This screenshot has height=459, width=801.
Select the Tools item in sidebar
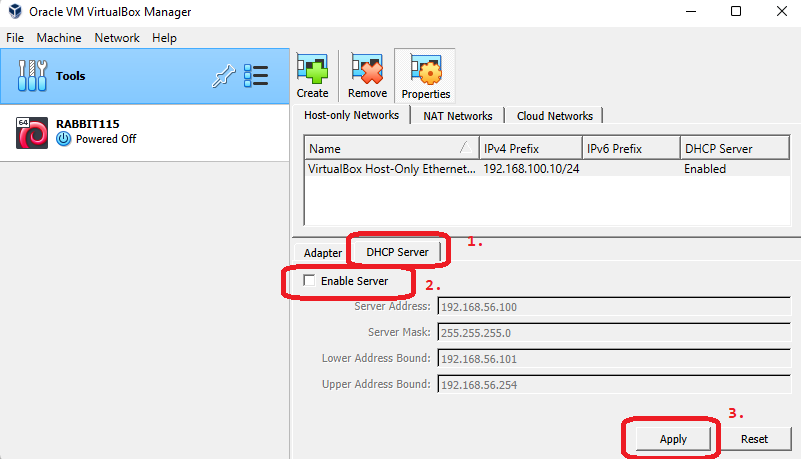(145, 76)
